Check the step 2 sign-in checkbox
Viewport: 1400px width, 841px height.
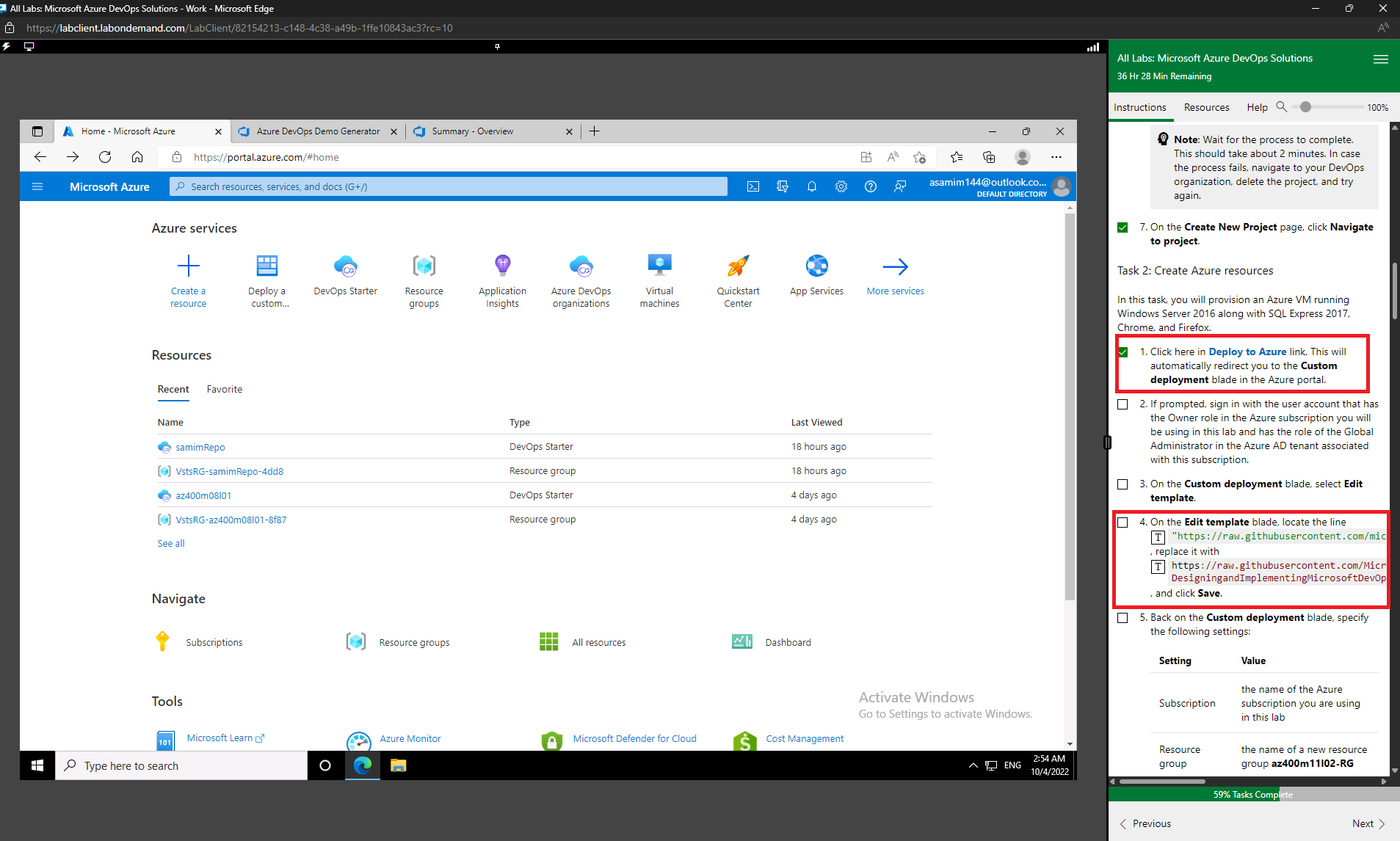pos(1123,404)
